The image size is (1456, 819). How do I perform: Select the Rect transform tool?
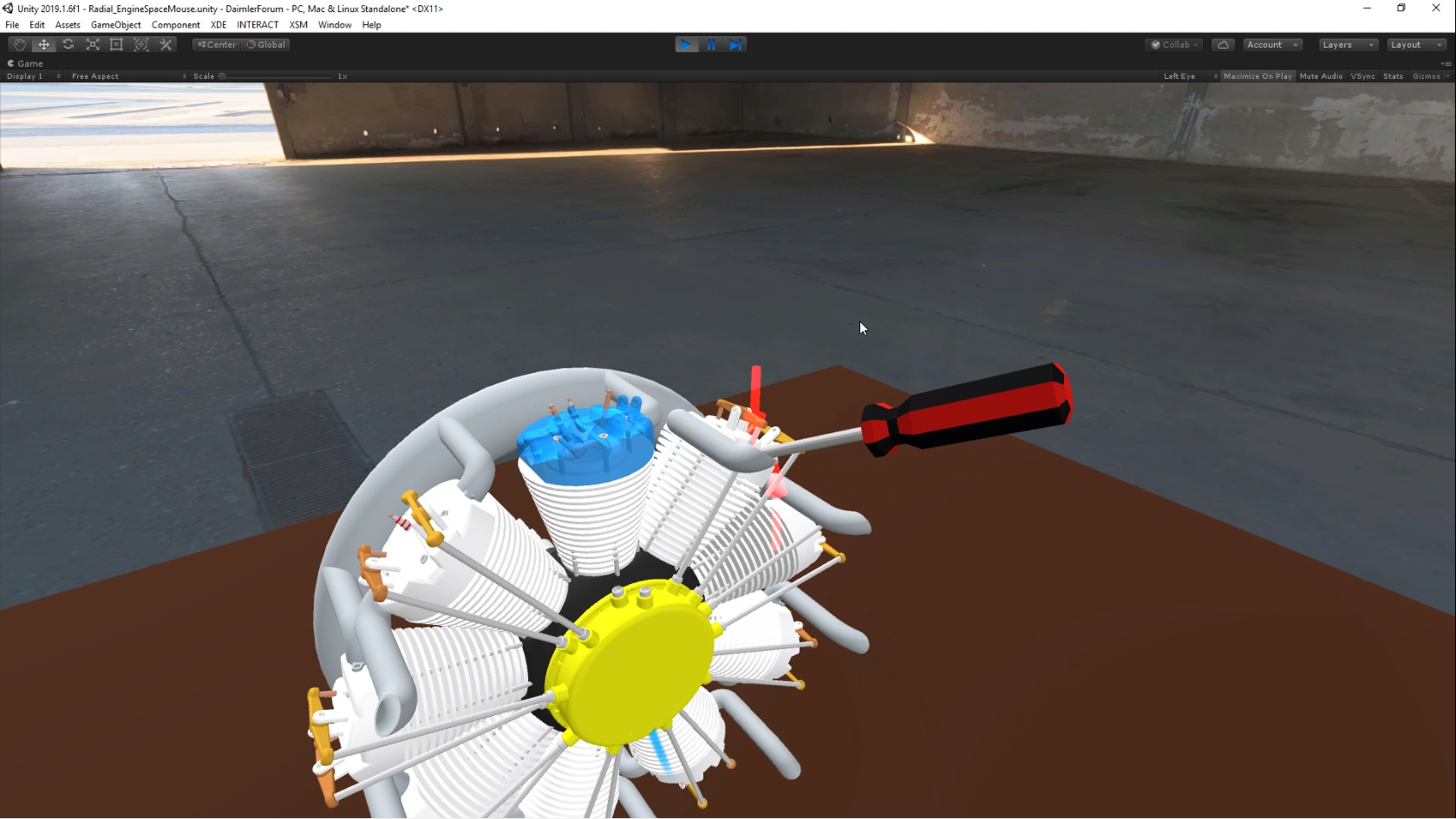coord(116,44)
